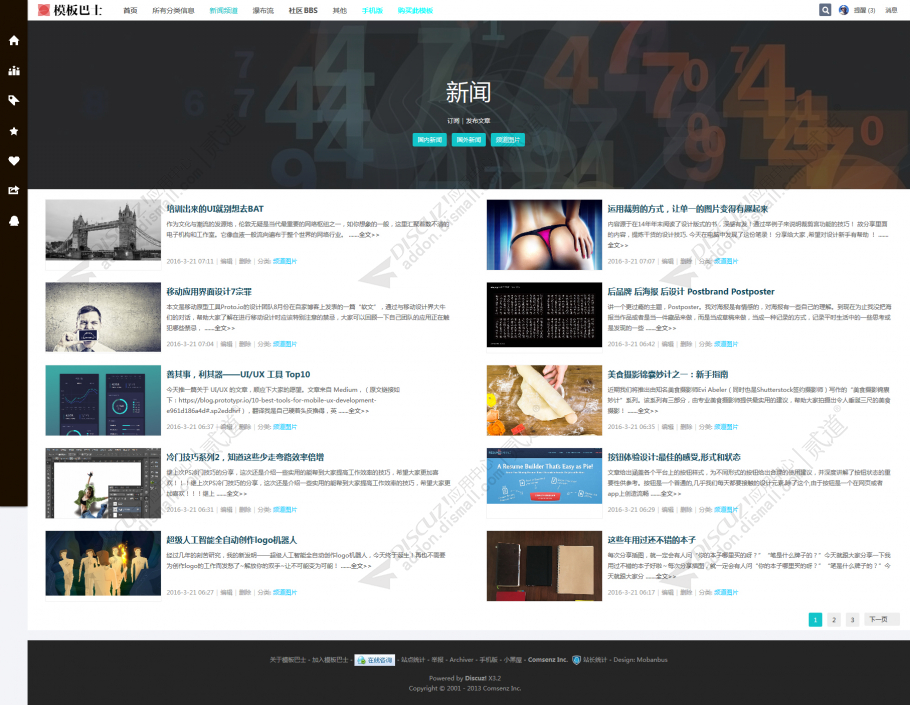Open the 按钮体验设计 article title
This screenshot has height=705, width=910.
pyautogui.click(x=674, y=457)
